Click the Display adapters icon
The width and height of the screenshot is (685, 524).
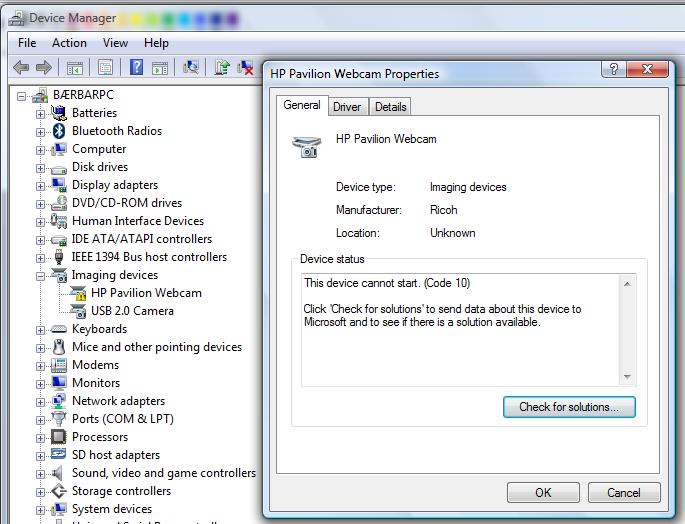pos(59,185)
